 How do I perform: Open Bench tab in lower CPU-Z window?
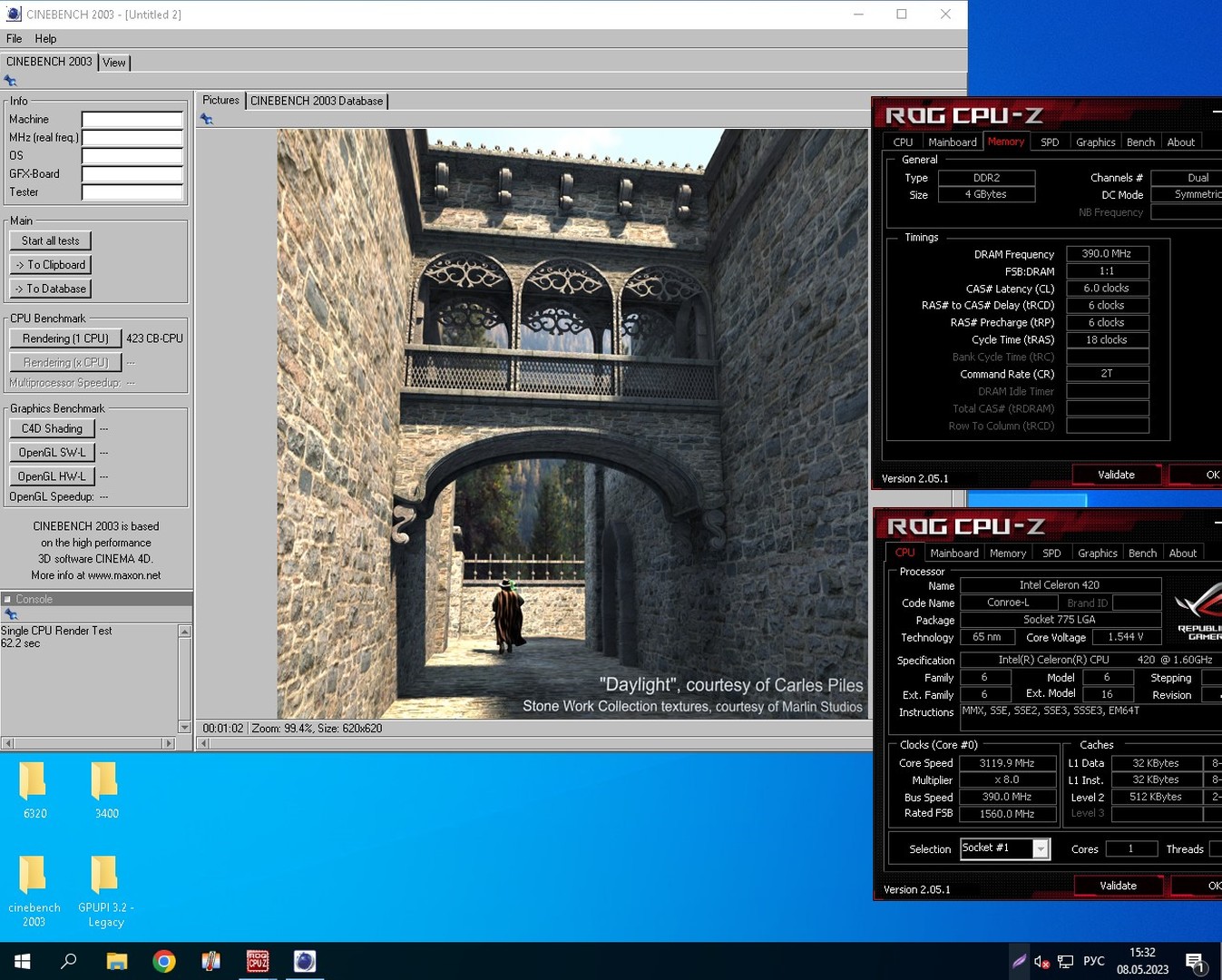(1142, 554)
